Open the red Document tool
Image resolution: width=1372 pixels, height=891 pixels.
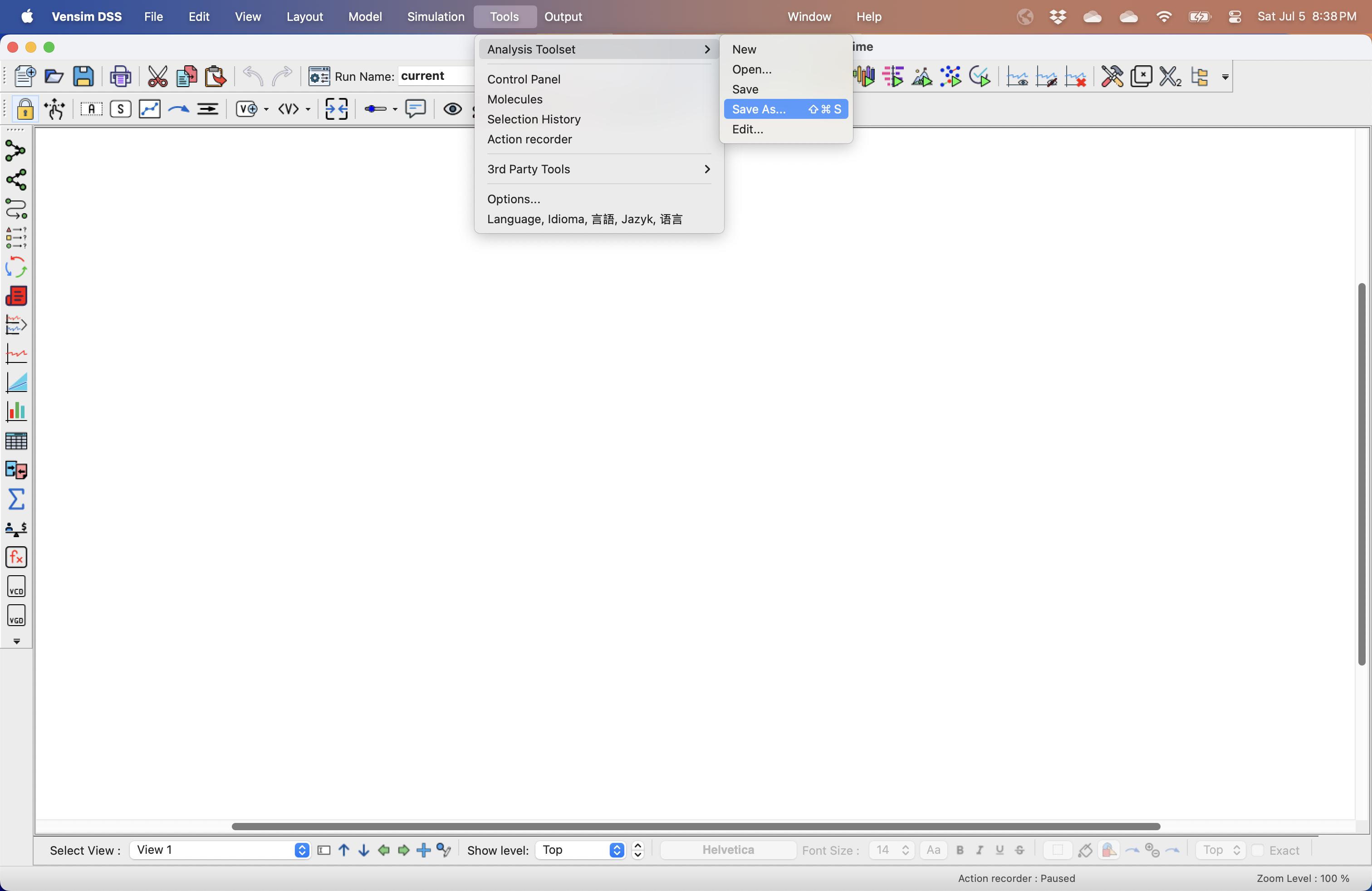point(15,296)
